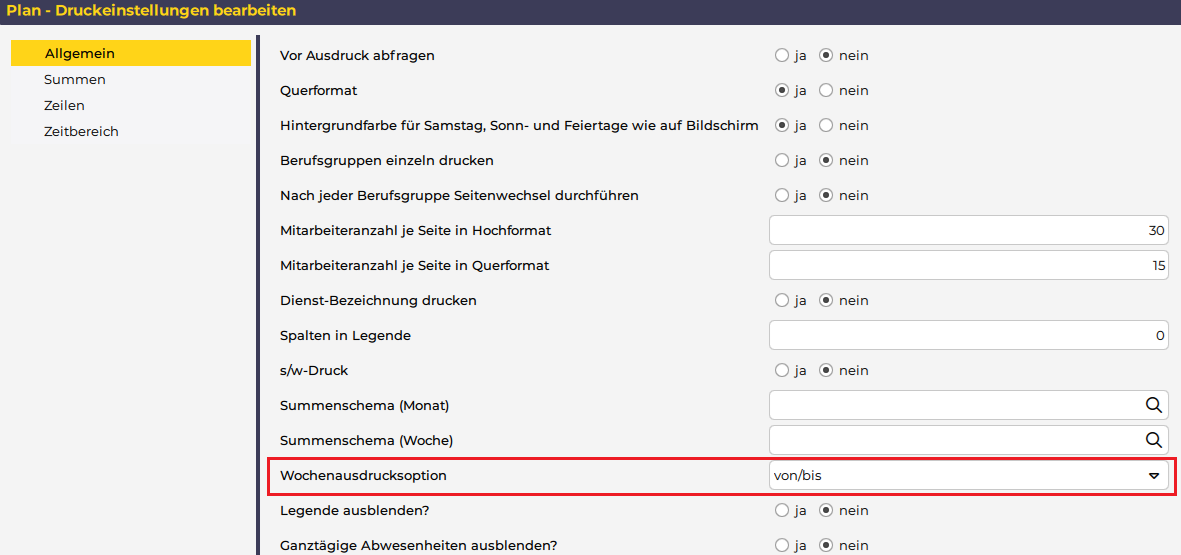Open search for Summenschema (Monat)
The height and width of the screenshot is (555, 1181).
(1153, 405)
